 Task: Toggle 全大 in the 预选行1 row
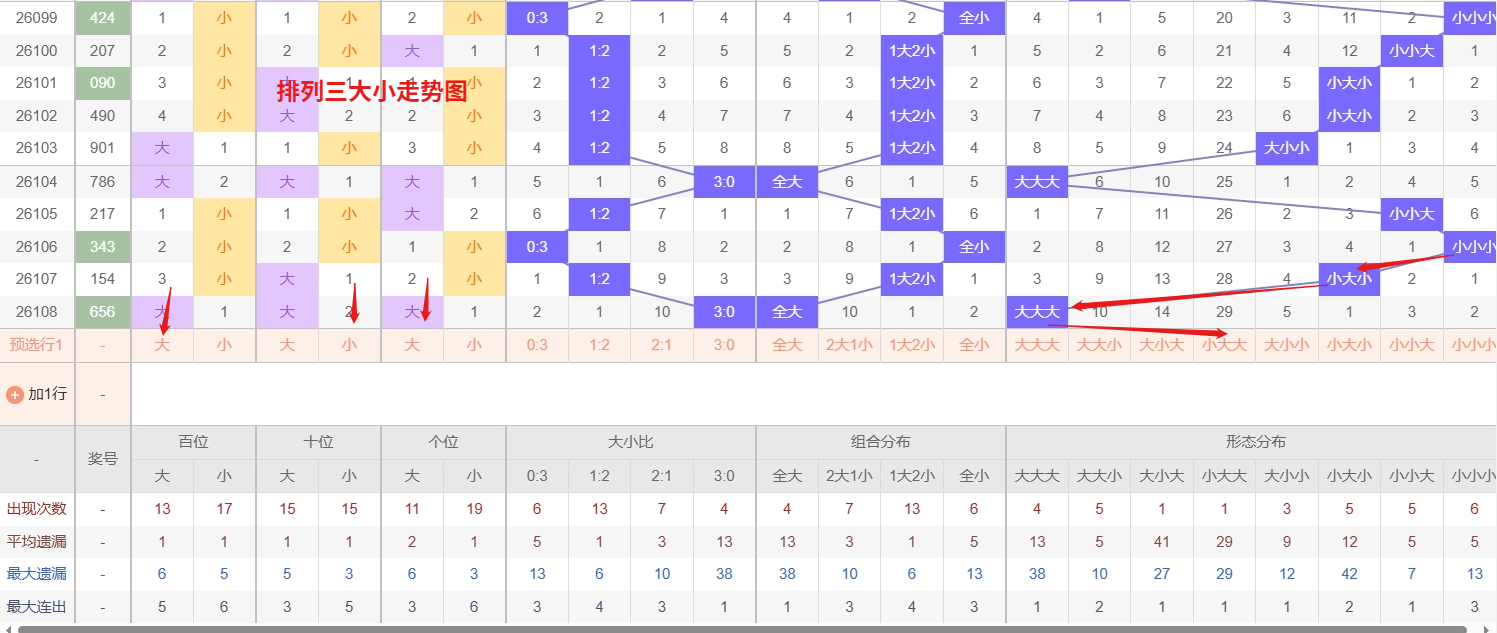click(787, 345)
